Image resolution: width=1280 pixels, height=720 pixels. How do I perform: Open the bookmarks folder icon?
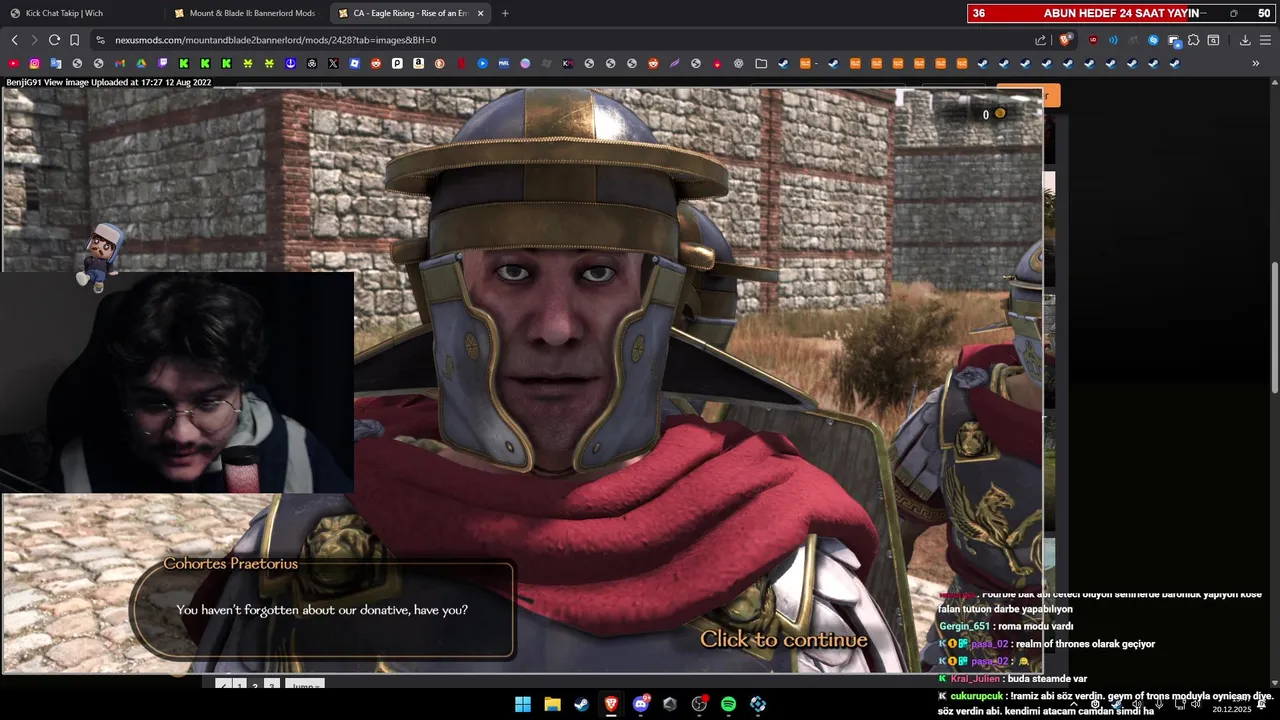tap(761, 63)
